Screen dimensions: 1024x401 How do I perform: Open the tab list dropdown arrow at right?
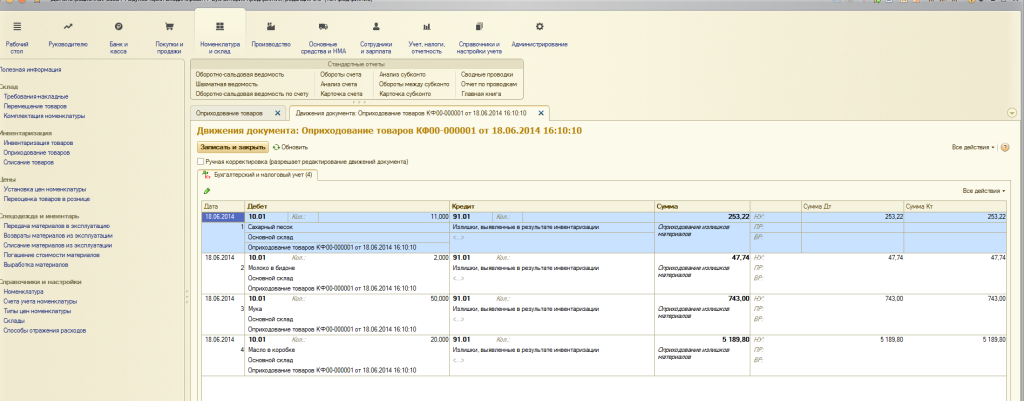pos(1012,113)
